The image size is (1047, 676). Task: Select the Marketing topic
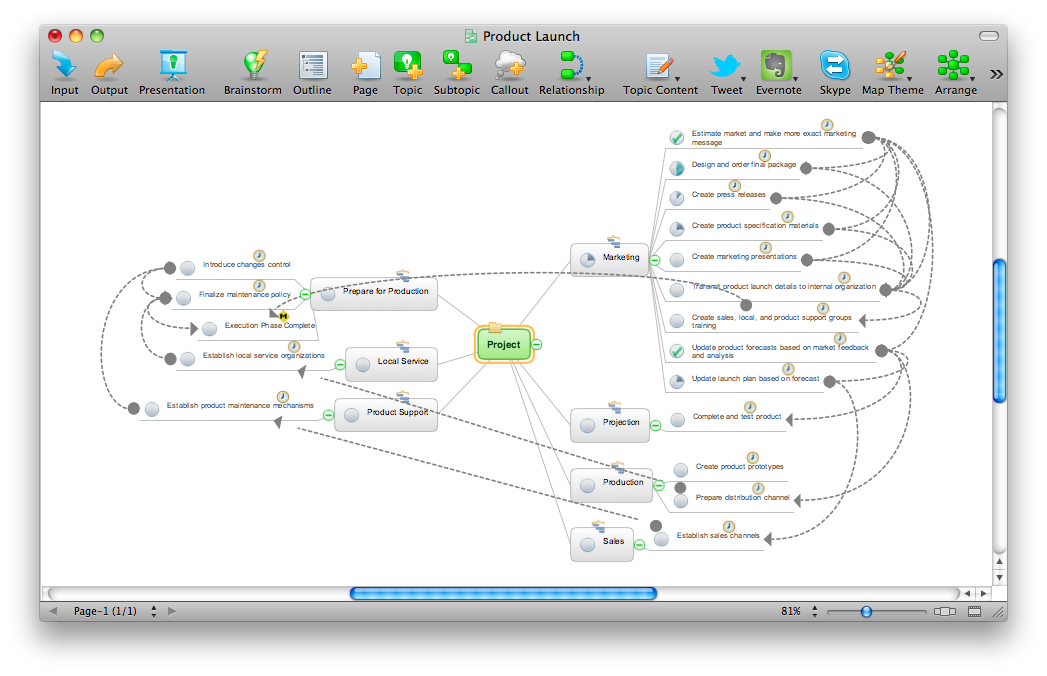pyautogui.click(x=609, y=259)
